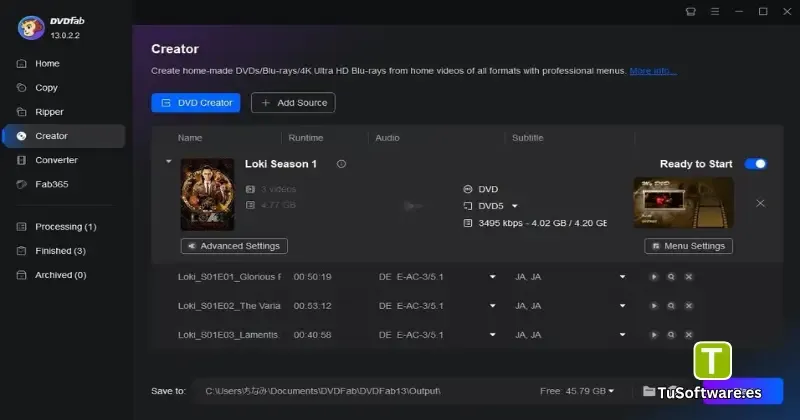Click the 00:53:12 runtime value
Viewport: 800px width, 420px height.
click(312, 306)
